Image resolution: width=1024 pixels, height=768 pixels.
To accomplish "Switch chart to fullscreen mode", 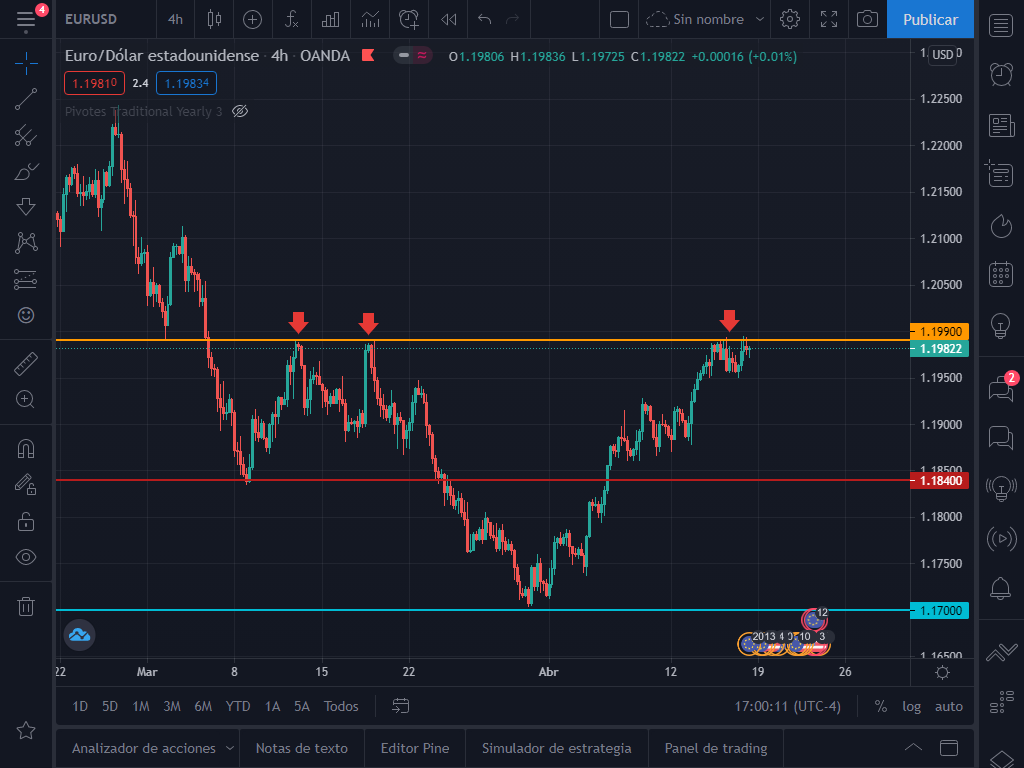I will 829,20.
